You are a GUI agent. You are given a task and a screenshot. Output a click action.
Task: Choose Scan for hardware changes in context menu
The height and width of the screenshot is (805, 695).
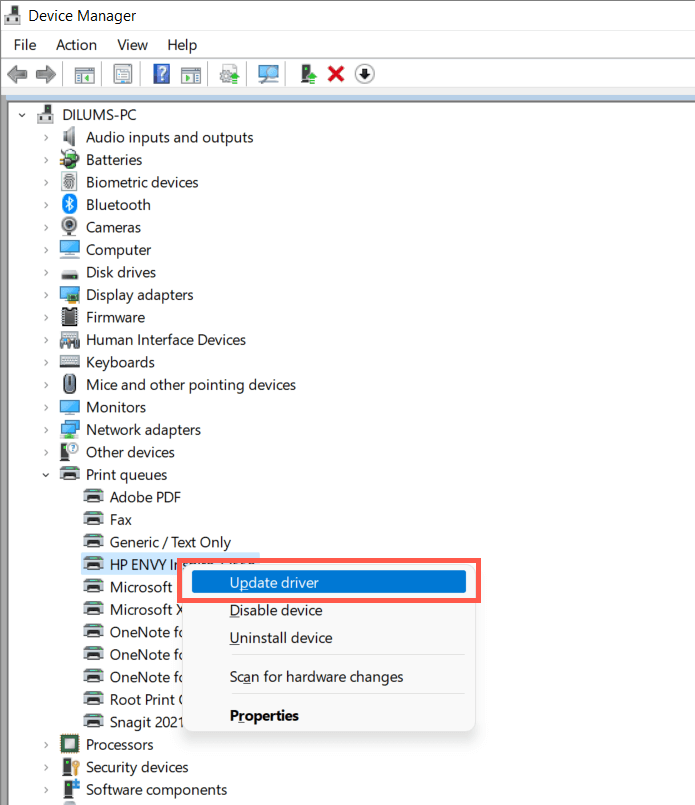329,677
